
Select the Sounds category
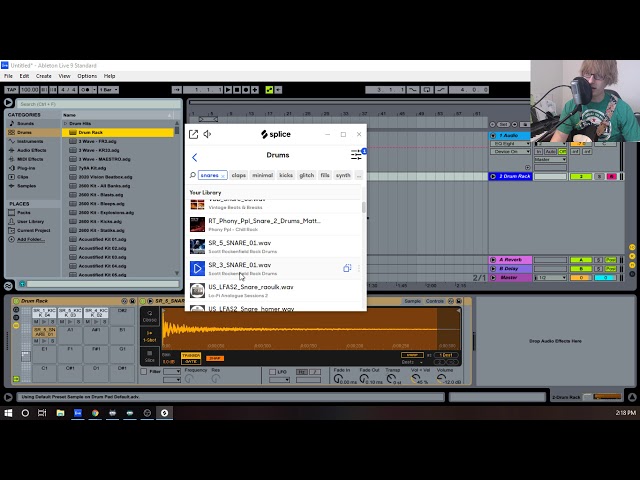[x=25, y=123]
